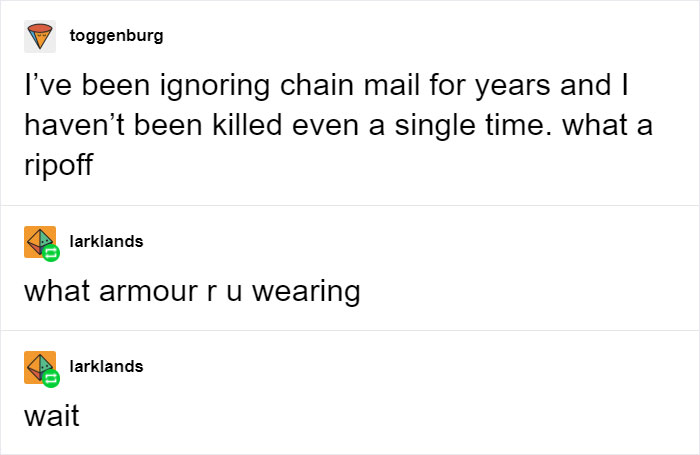Open larklands username on 'what armour' reply
The image size is (700, 455).
(107, 241)
